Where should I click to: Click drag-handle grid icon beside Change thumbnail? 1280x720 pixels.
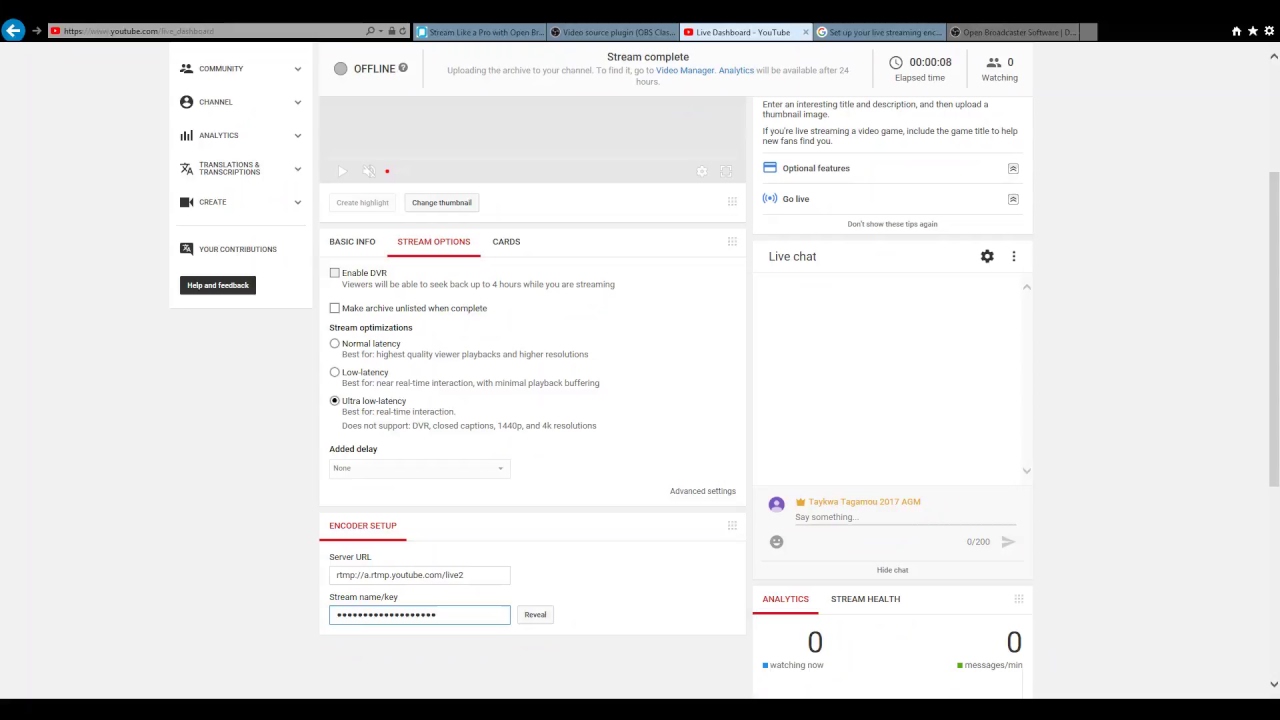(732, 202)
